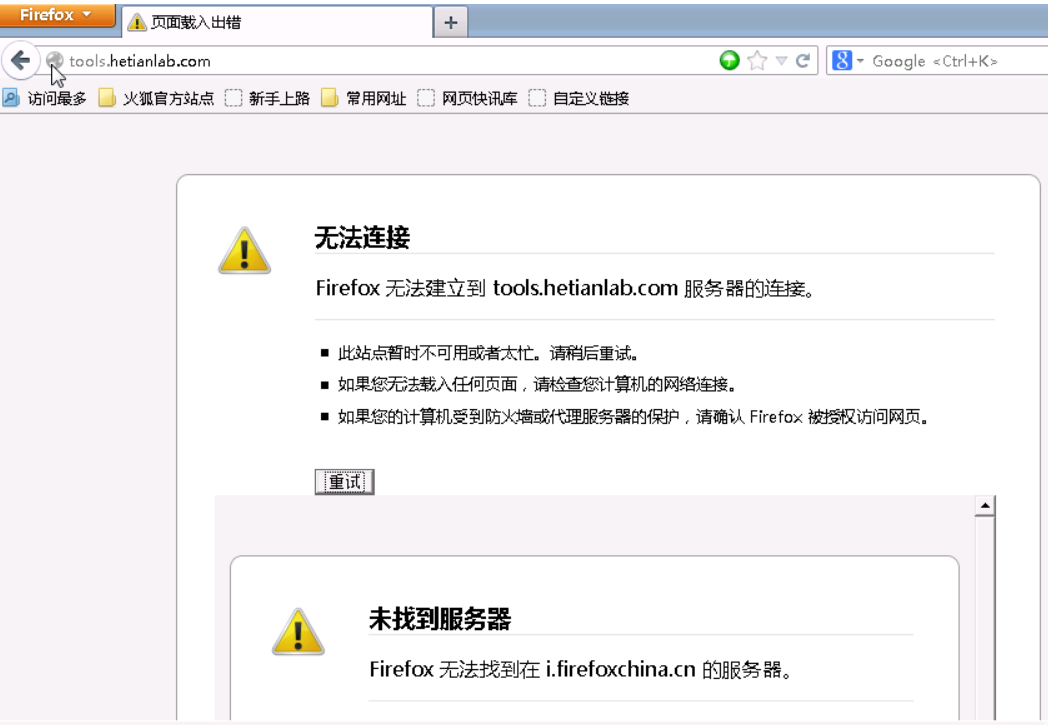Click the Google search input field
1048x725 pixels.
click(956, 61)
